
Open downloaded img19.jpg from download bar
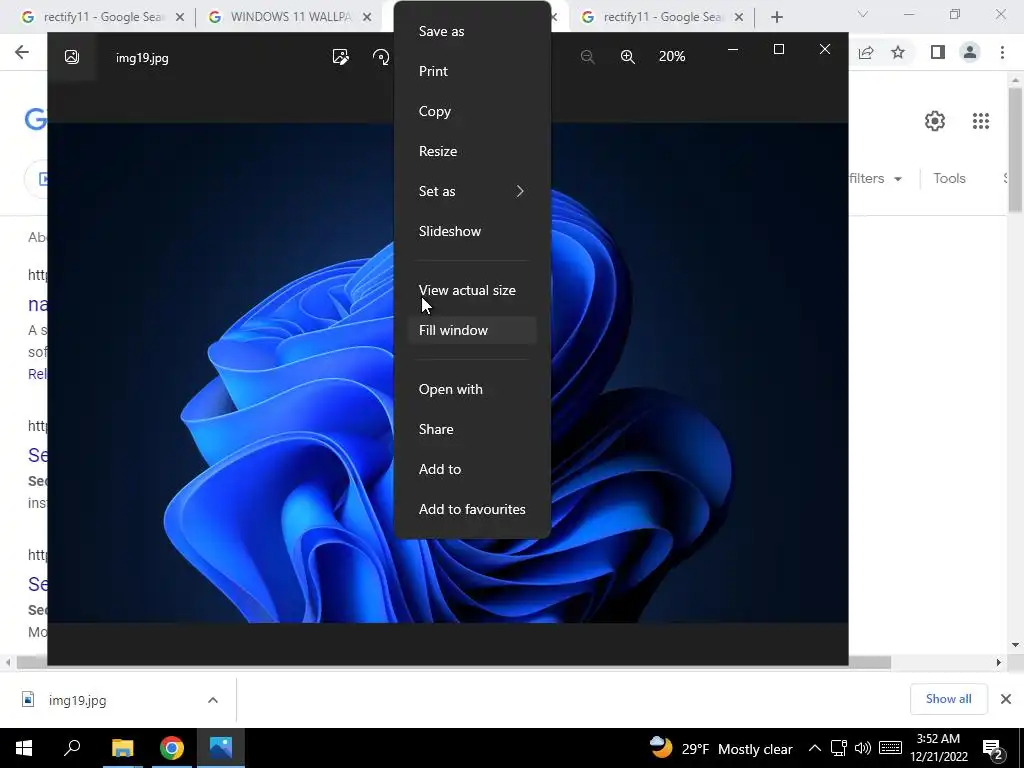click(x=77, y=700)
